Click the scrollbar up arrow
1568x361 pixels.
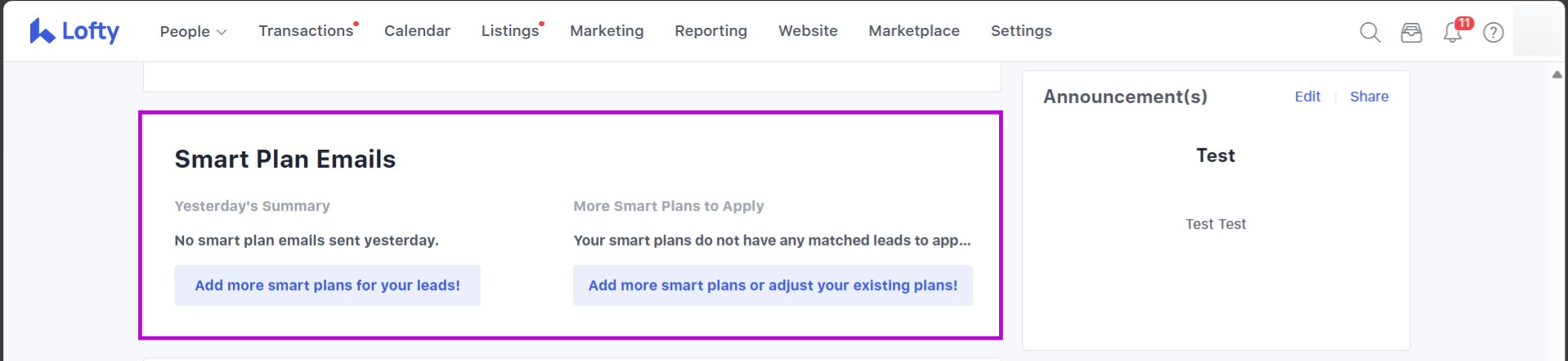1557,74
